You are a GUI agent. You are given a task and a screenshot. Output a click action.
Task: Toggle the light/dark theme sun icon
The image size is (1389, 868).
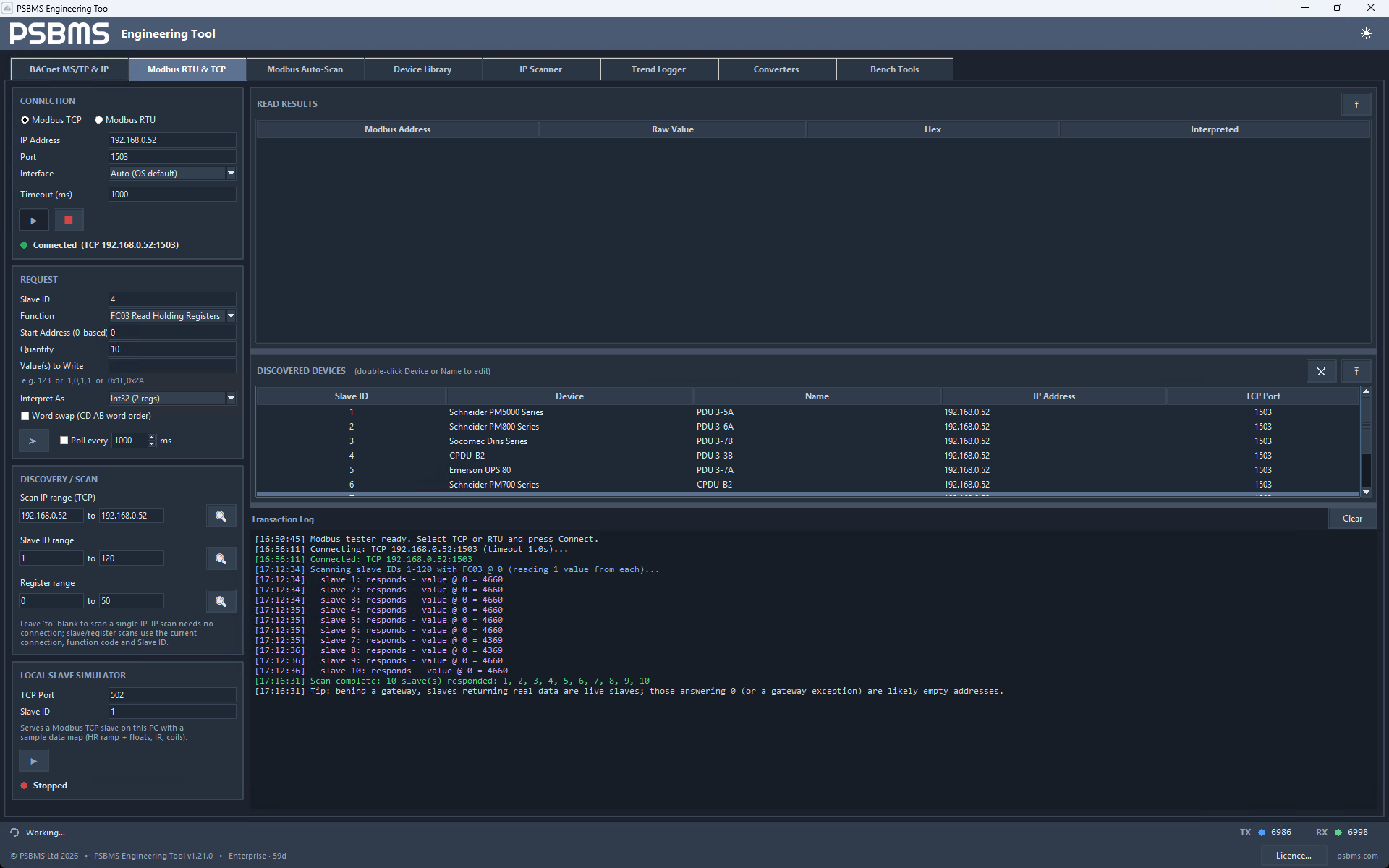[x=1365, y=33]
